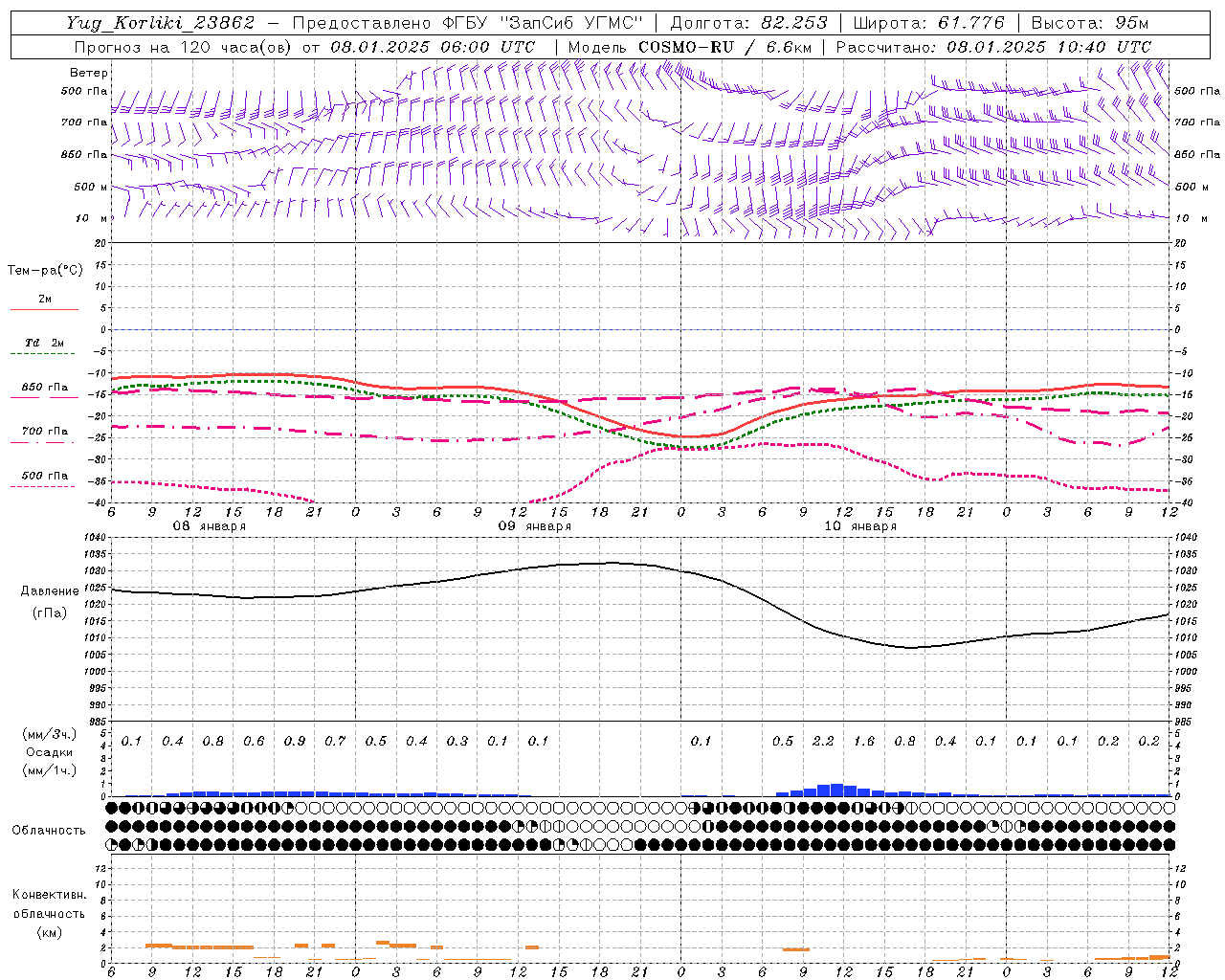Screen dimensions: 1225x980
Task: Click the 850 гПа temperature legend entry
Action: [45, 388]
